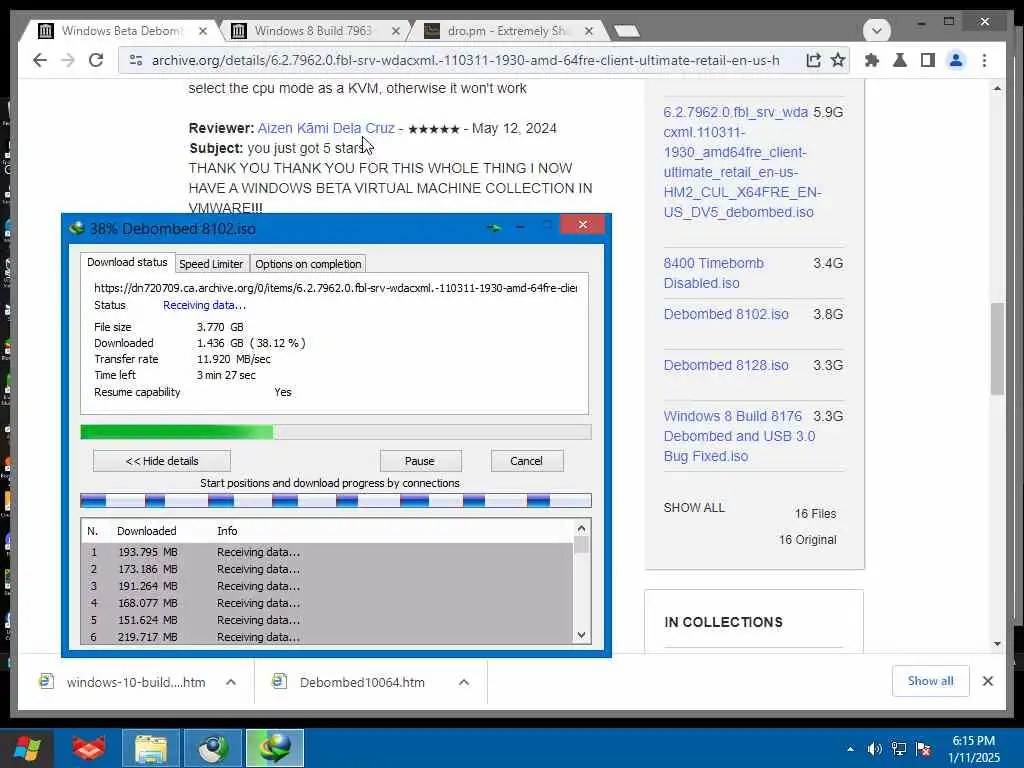Open the Chrome profile avatar

[955, 60]
